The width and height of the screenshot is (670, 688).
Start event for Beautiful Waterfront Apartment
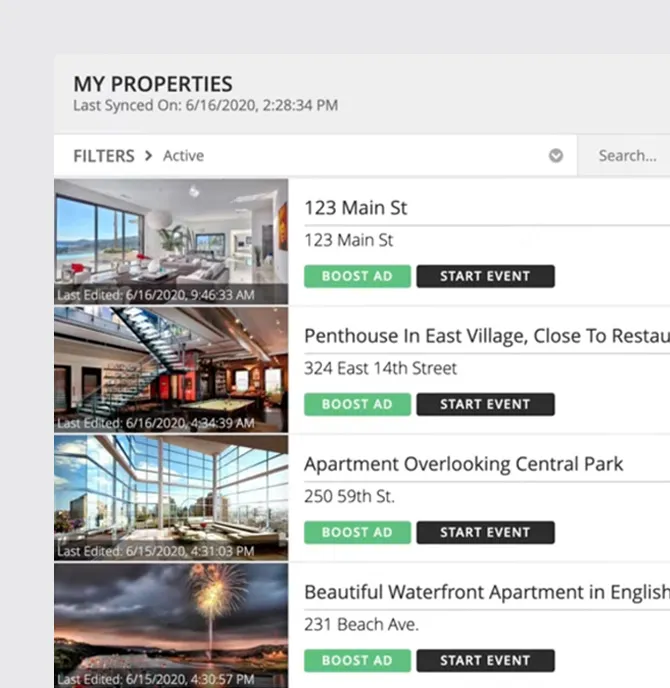[485, 660]
